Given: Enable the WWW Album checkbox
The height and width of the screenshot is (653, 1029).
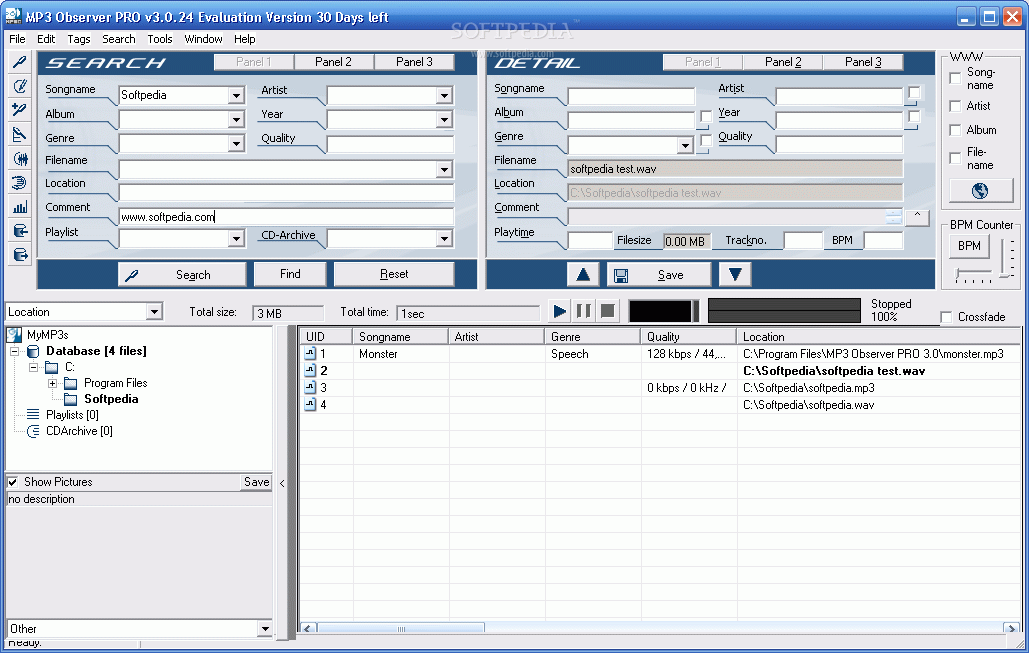Looking at the screenshot, I should [956, 131].
